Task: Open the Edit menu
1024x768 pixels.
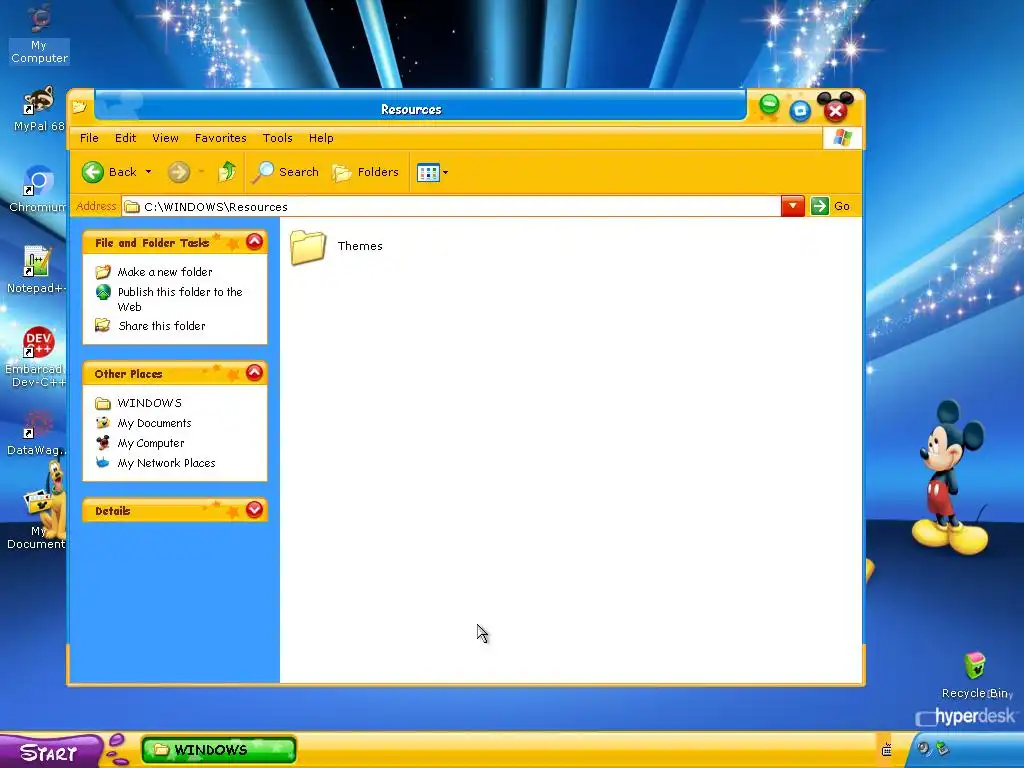Action: pyautogui.click(x=125, y=138)
